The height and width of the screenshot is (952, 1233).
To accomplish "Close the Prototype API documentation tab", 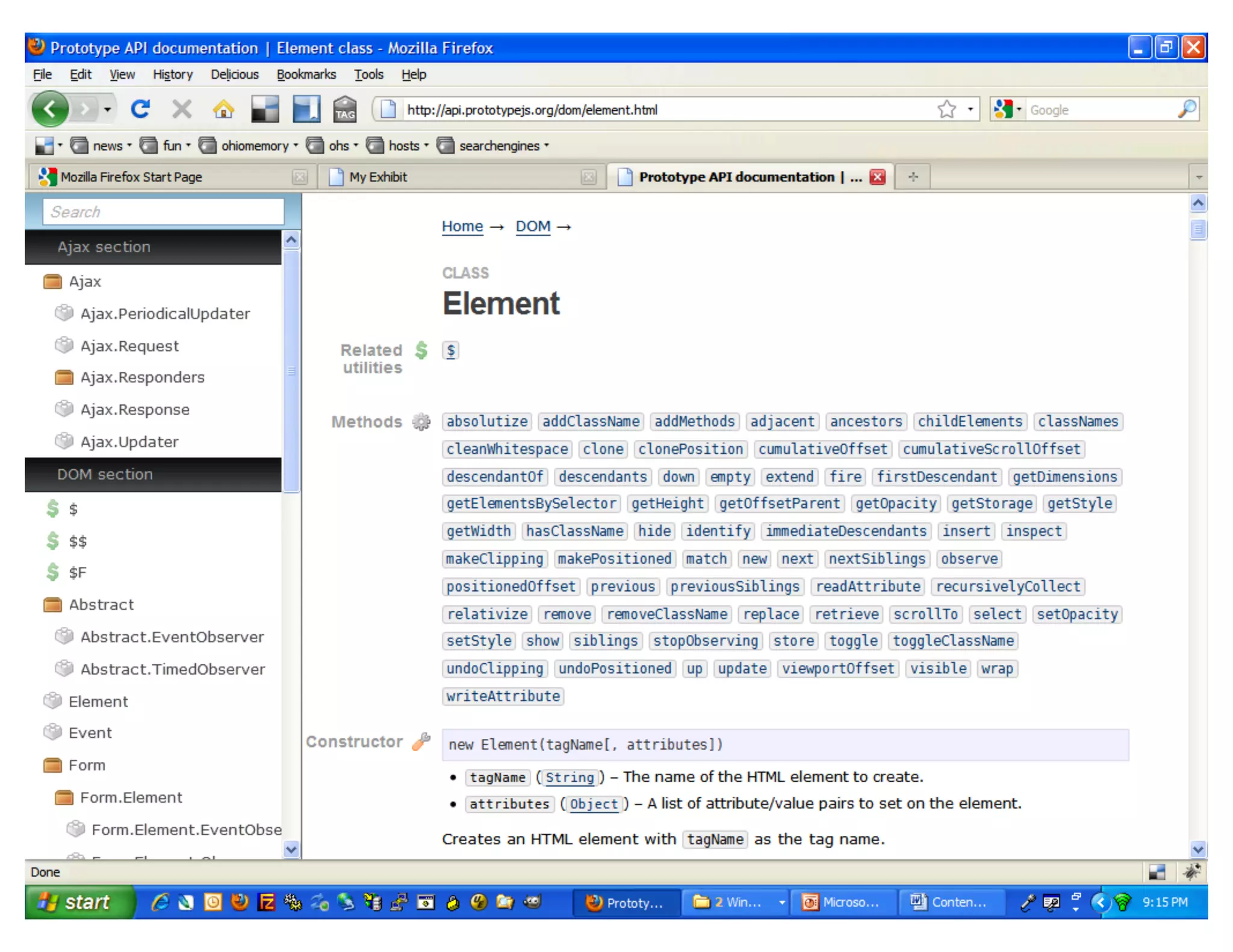I will (878, 177).
